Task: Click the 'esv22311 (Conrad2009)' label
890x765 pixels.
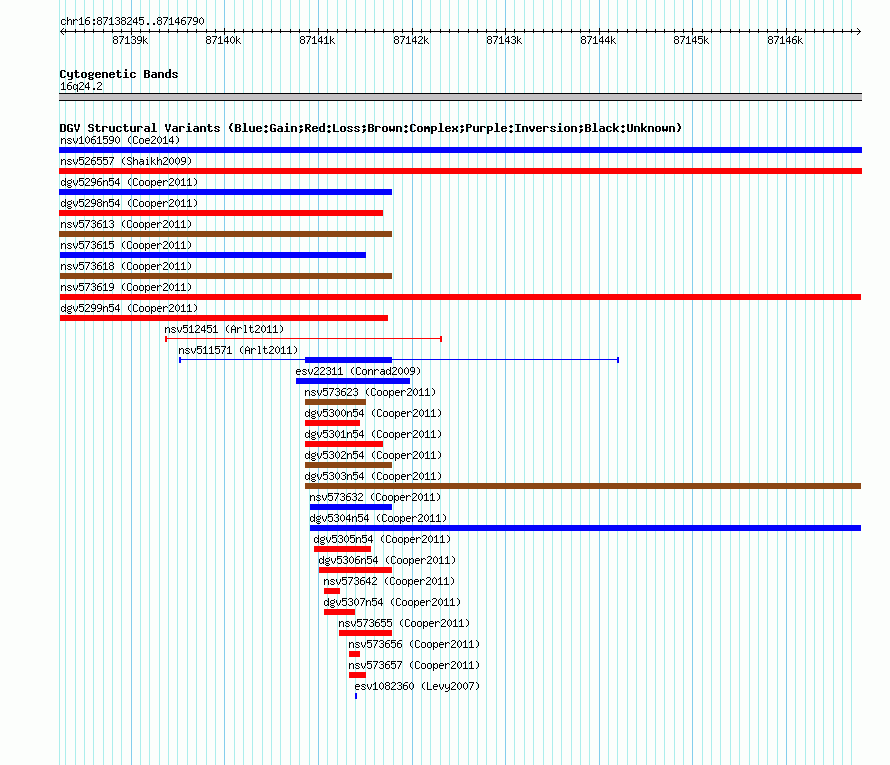Action: pos(358,372)
